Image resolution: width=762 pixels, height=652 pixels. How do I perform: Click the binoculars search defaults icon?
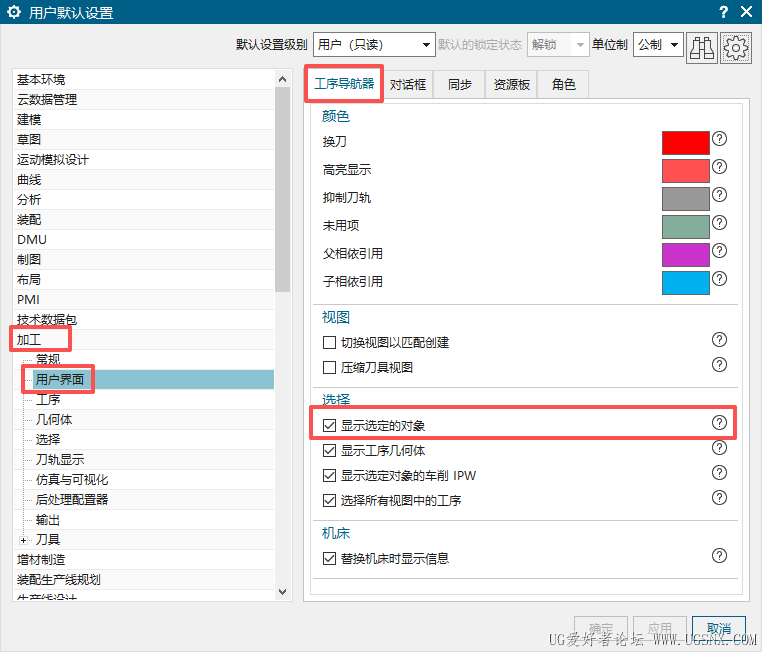click(702, 48)
